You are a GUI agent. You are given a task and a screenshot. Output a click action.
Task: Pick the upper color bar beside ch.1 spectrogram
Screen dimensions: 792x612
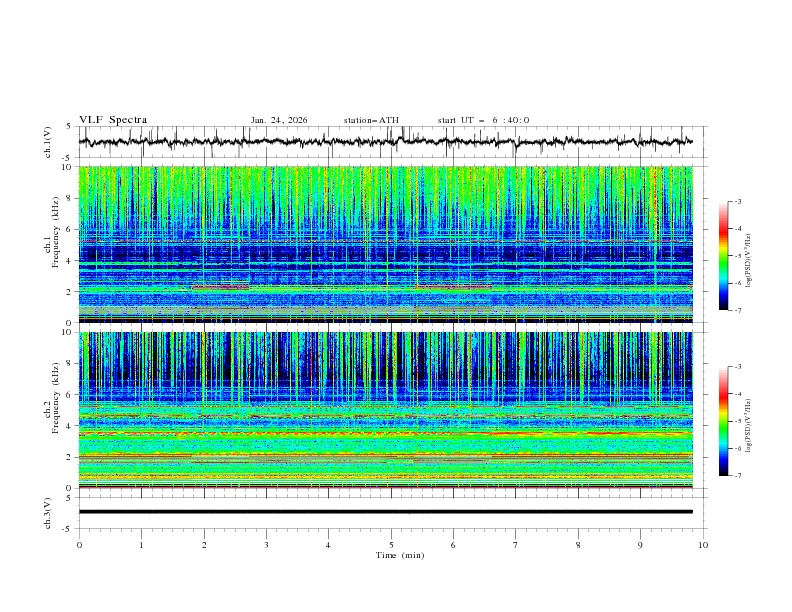(x=724, y=255)
